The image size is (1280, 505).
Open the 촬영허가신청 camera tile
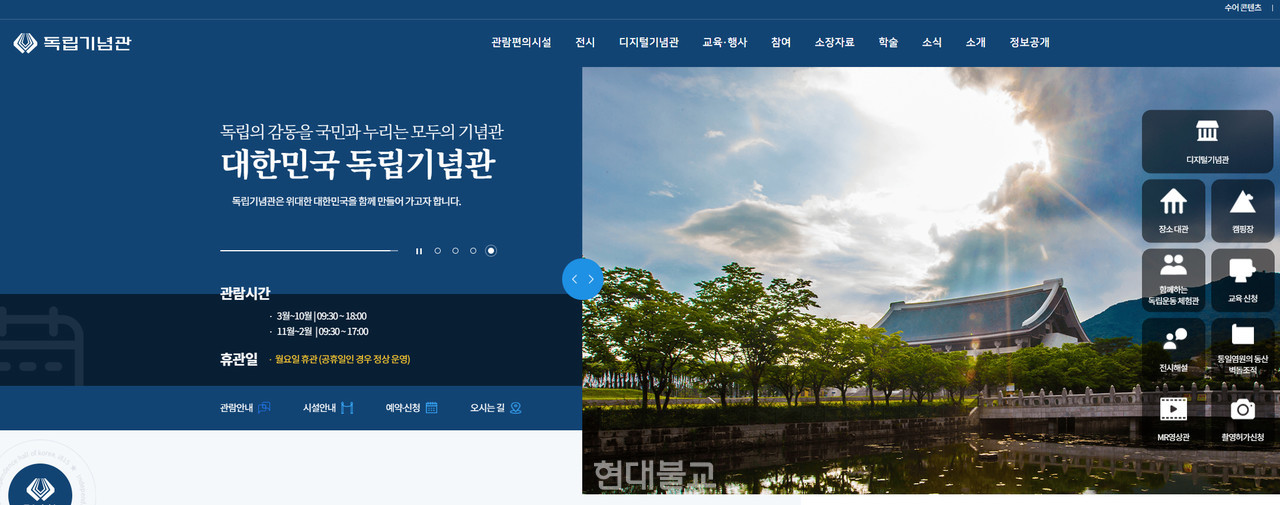pos(1242,418)
